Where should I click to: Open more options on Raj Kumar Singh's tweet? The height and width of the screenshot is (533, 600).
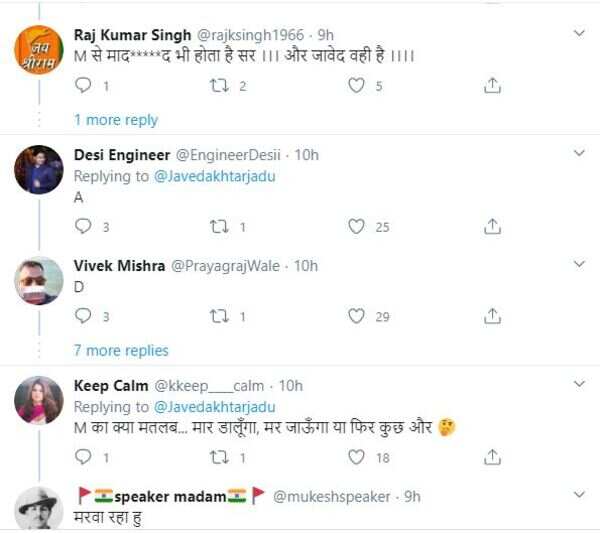[578, 34]
